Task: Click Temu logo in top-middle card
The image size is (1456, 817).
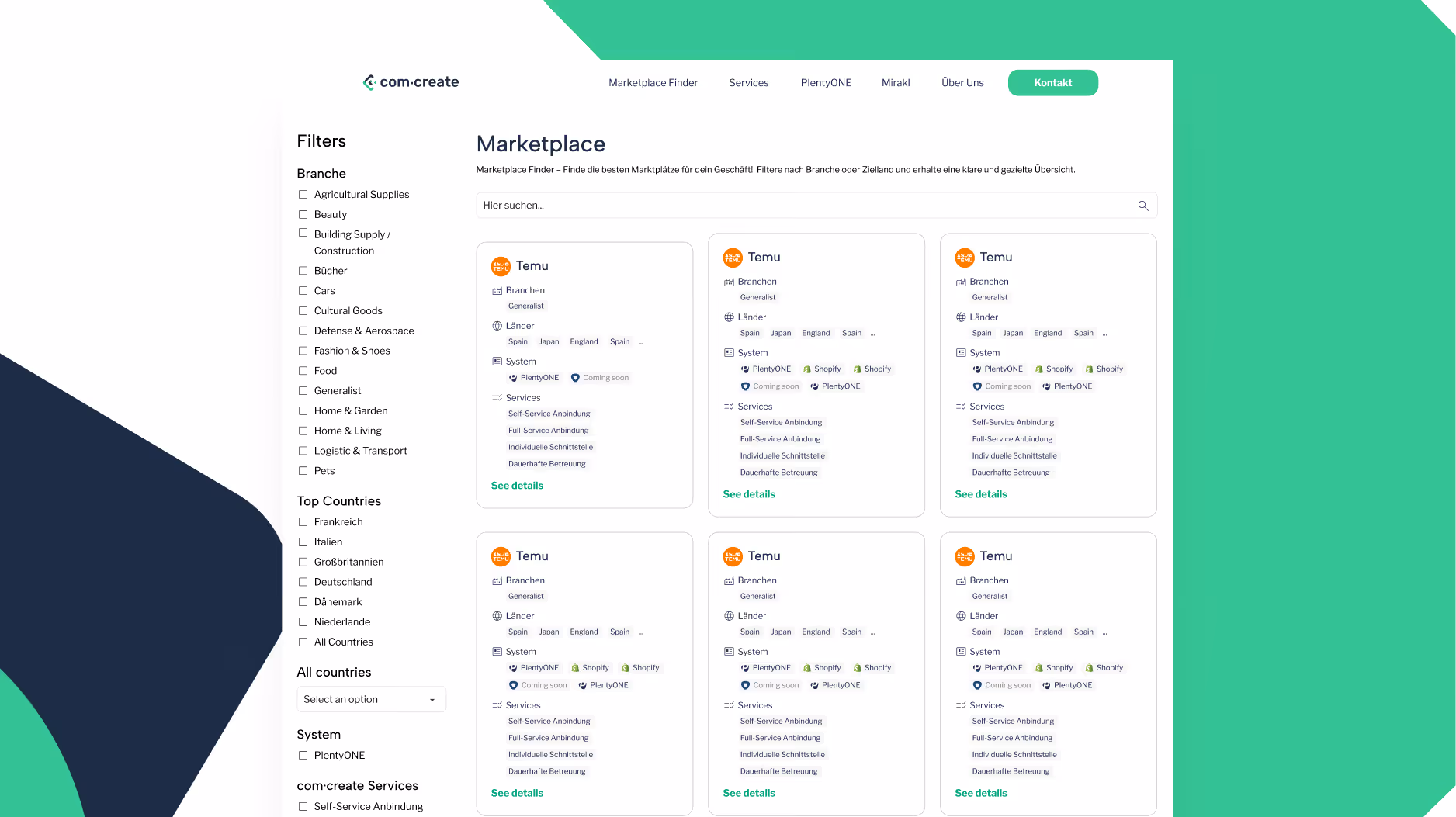Action: pyautogui.click(x=733, y=258)
